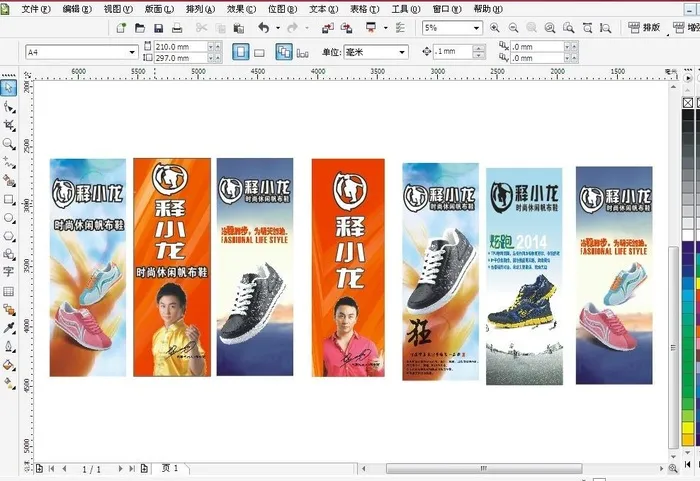Click the Save floppy disk icon
700x481 pixels.
pos(160,28)
